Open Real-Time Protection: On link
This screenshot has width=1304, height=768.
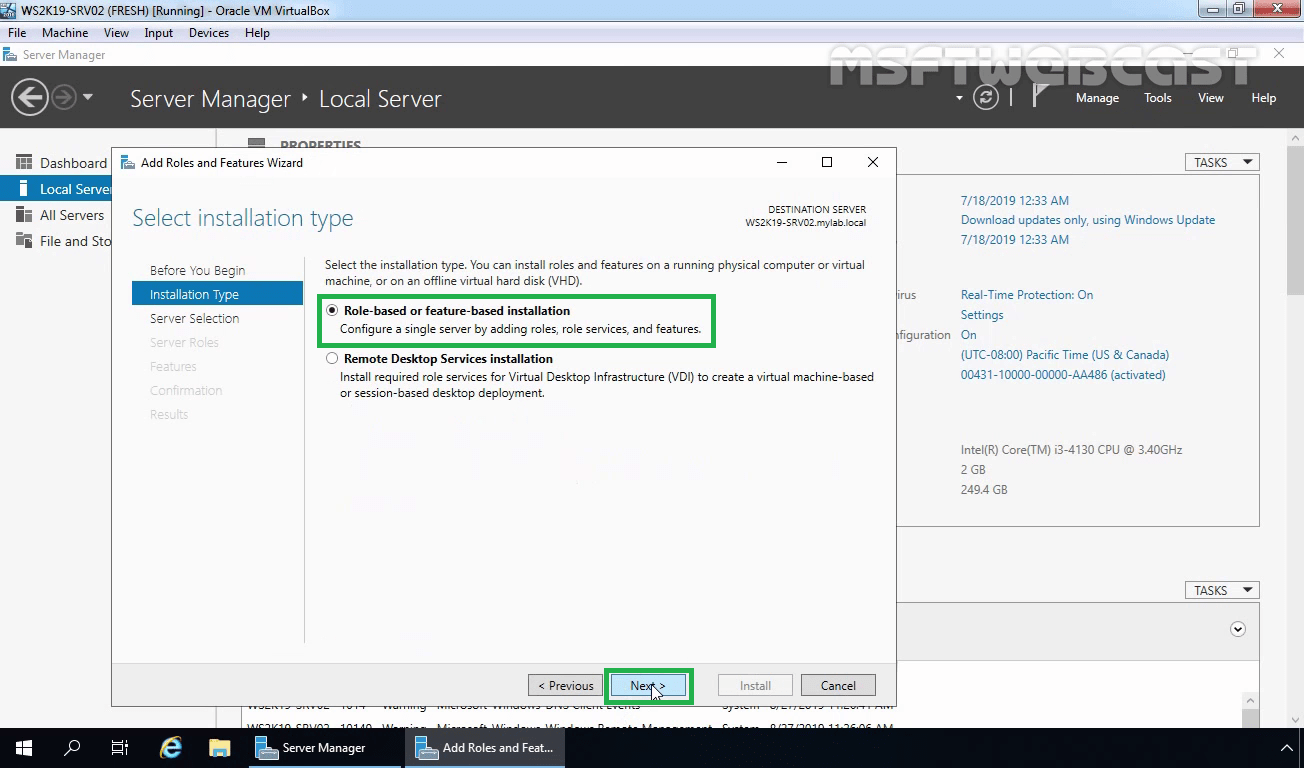point(1027,295)
